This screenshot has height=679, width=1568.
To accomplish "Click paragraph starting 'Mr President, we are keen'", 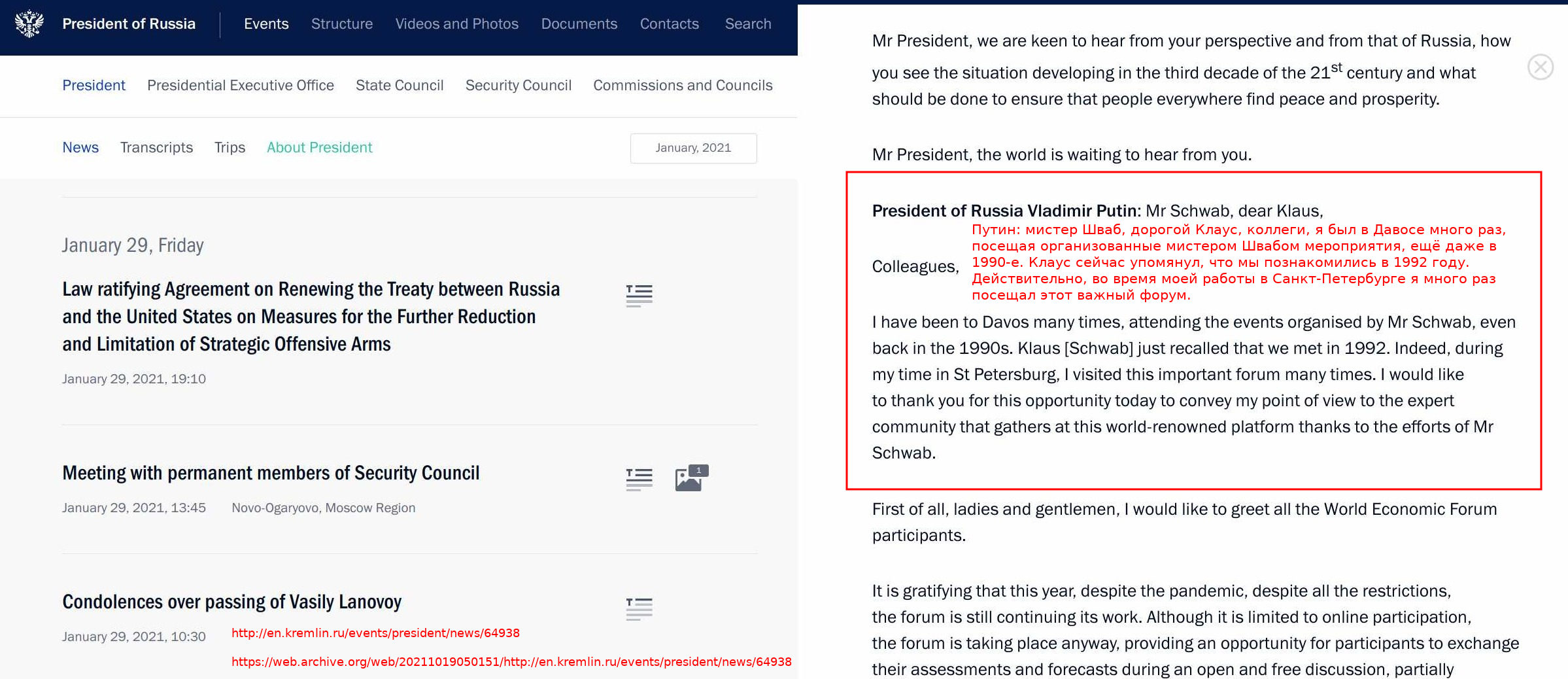I will click(x=1191, y=69).
